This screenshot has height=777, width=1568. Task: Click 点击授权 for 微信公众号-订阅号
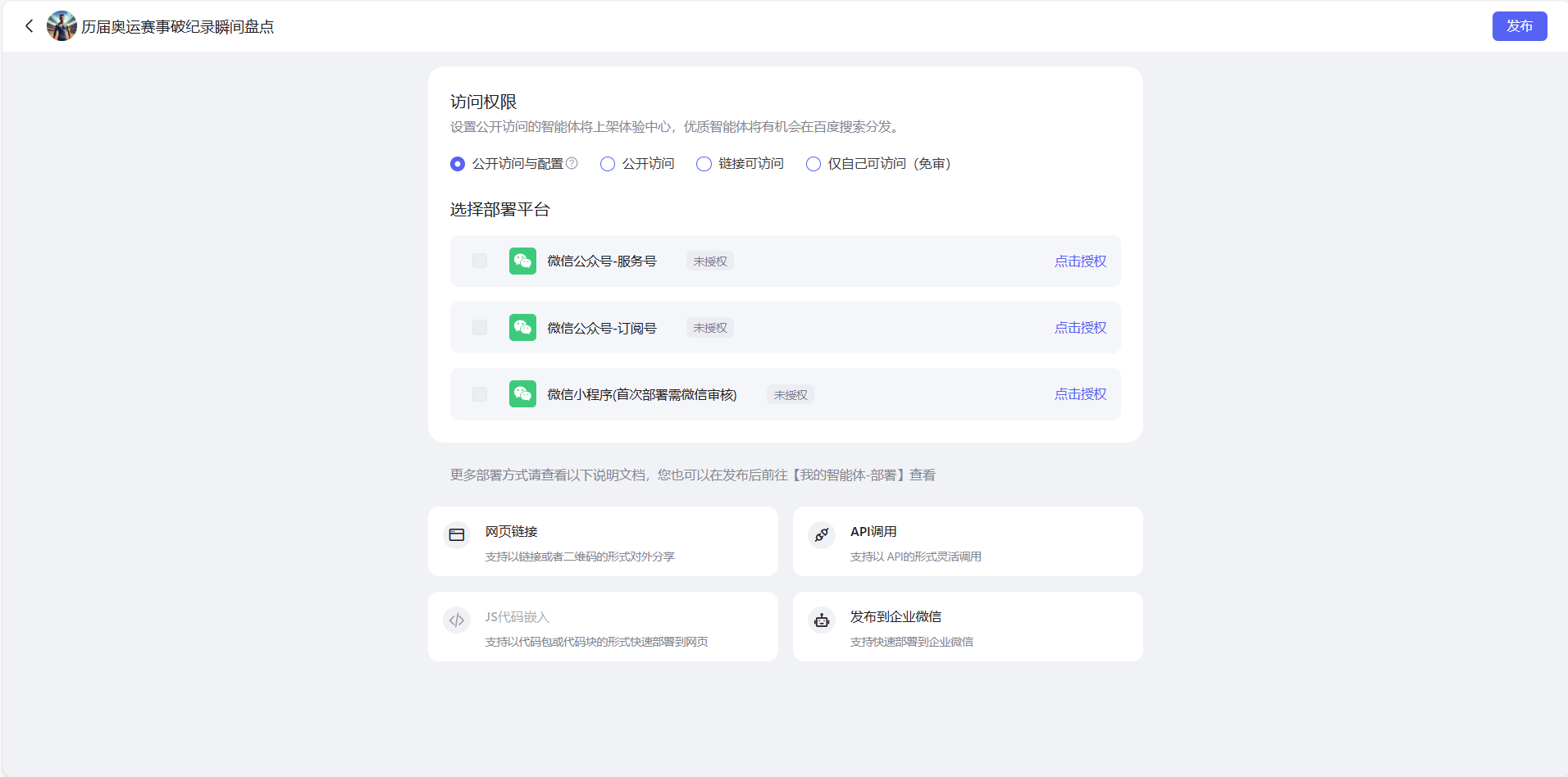pos(1080,327)
